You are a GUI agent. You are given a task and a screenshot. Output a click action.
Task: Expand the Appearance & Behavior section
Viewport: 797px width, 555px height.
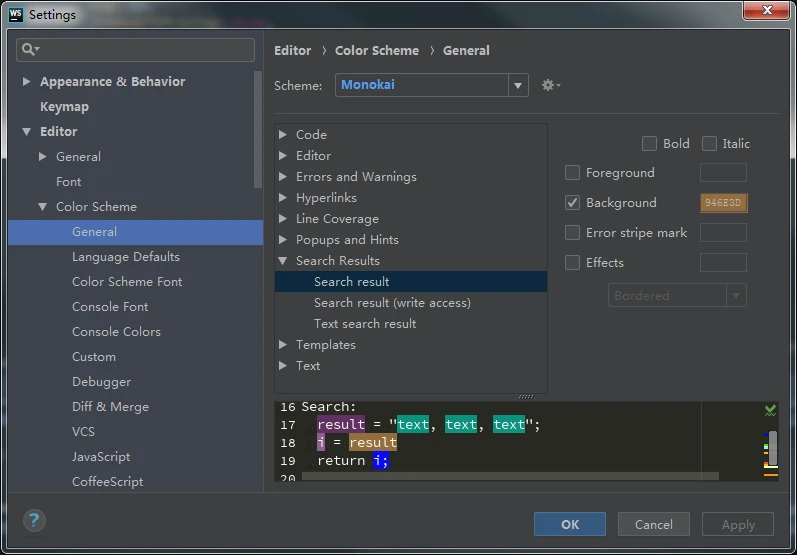[x=27, y=82]
